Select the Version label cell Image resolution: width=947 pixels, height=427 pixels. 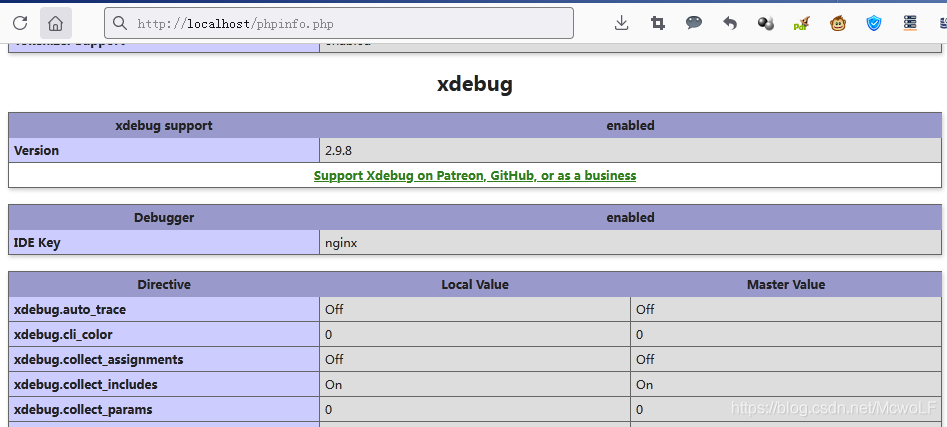coord(164,150)
